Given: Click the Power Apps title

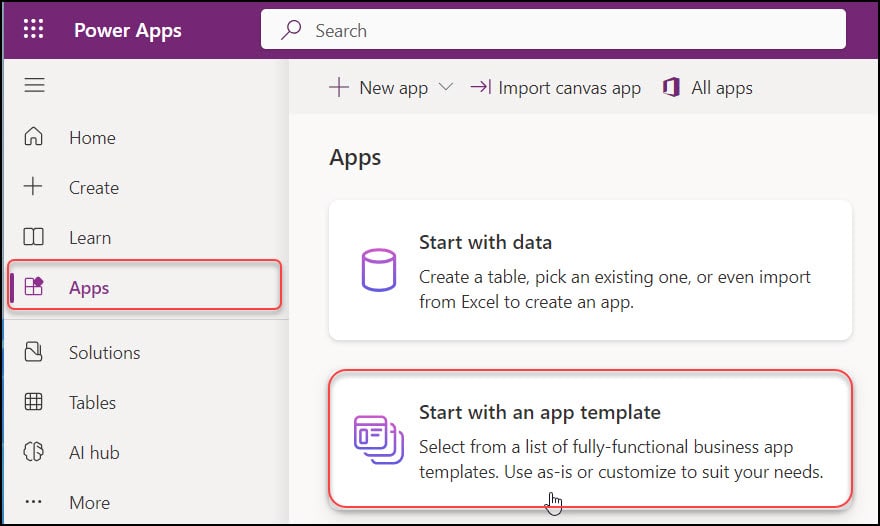Looking at the screenshot, I should pyautogui.click(x=128, y=30).
